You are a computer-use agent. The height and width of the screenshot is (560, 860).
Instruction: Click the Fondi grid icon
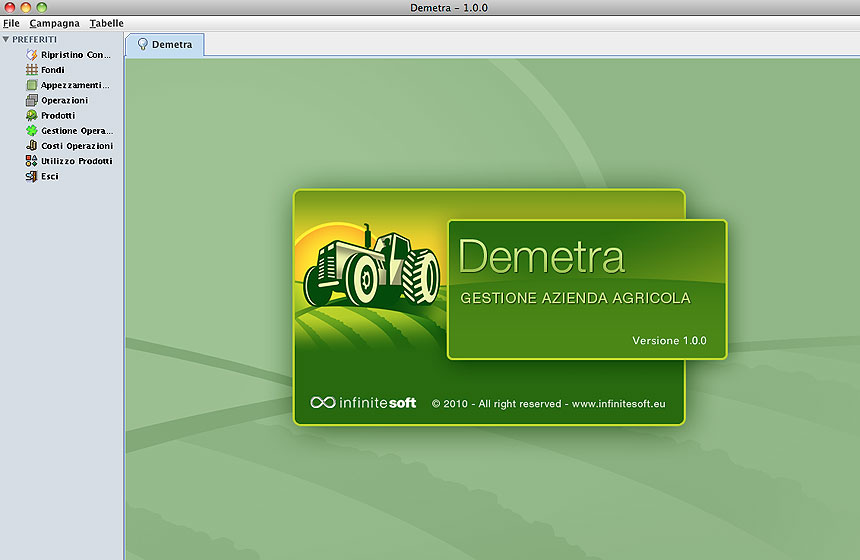tap(31, 70)
